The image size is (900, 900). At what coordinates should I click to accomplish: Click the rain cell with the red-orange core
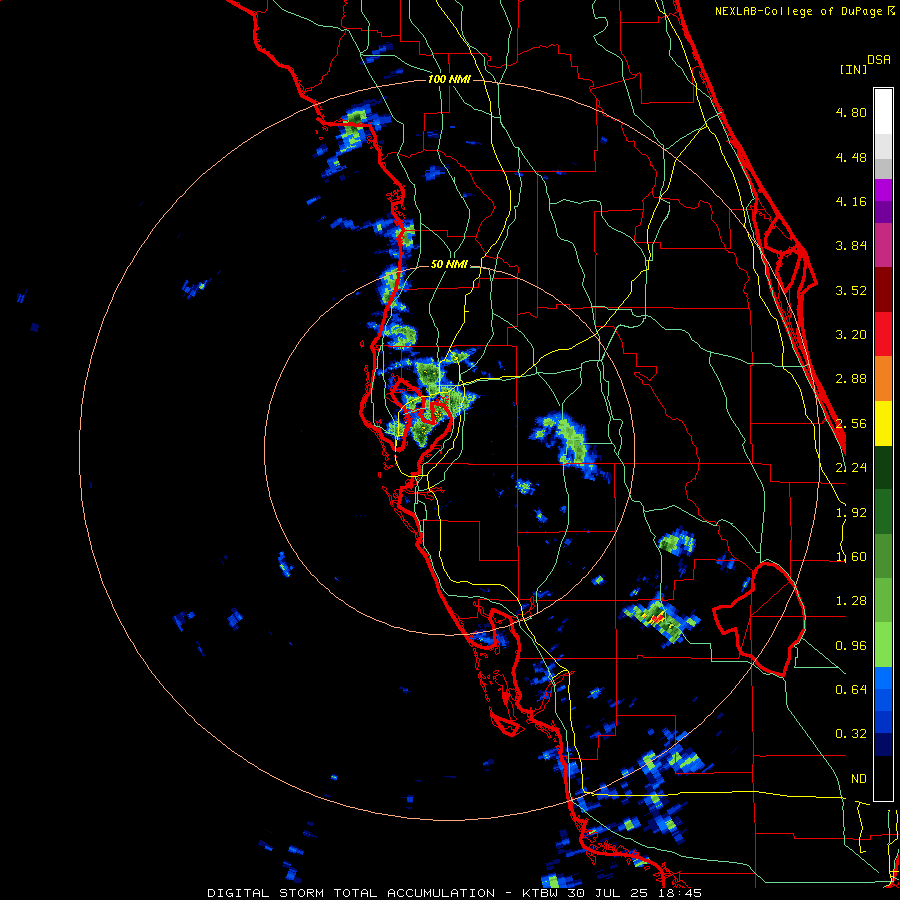660,620
